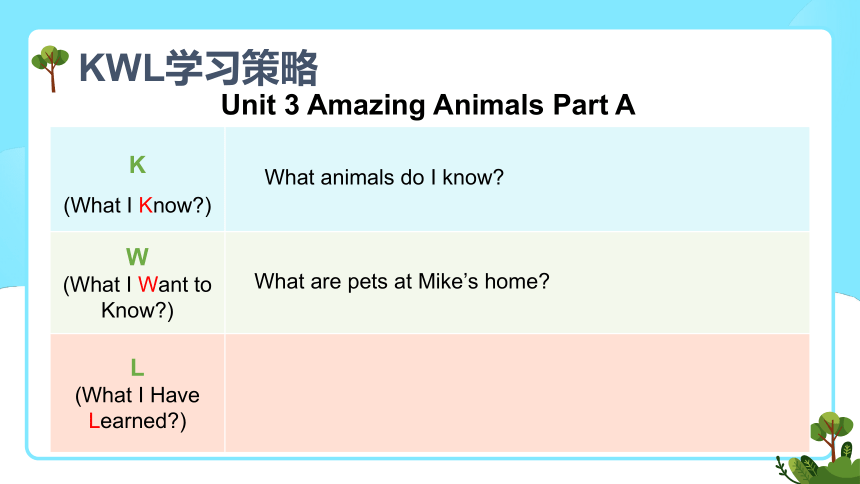
Task: Click 'What are pets at Mike's home?'
Action: pyautogui.click(x=401, y=282)
